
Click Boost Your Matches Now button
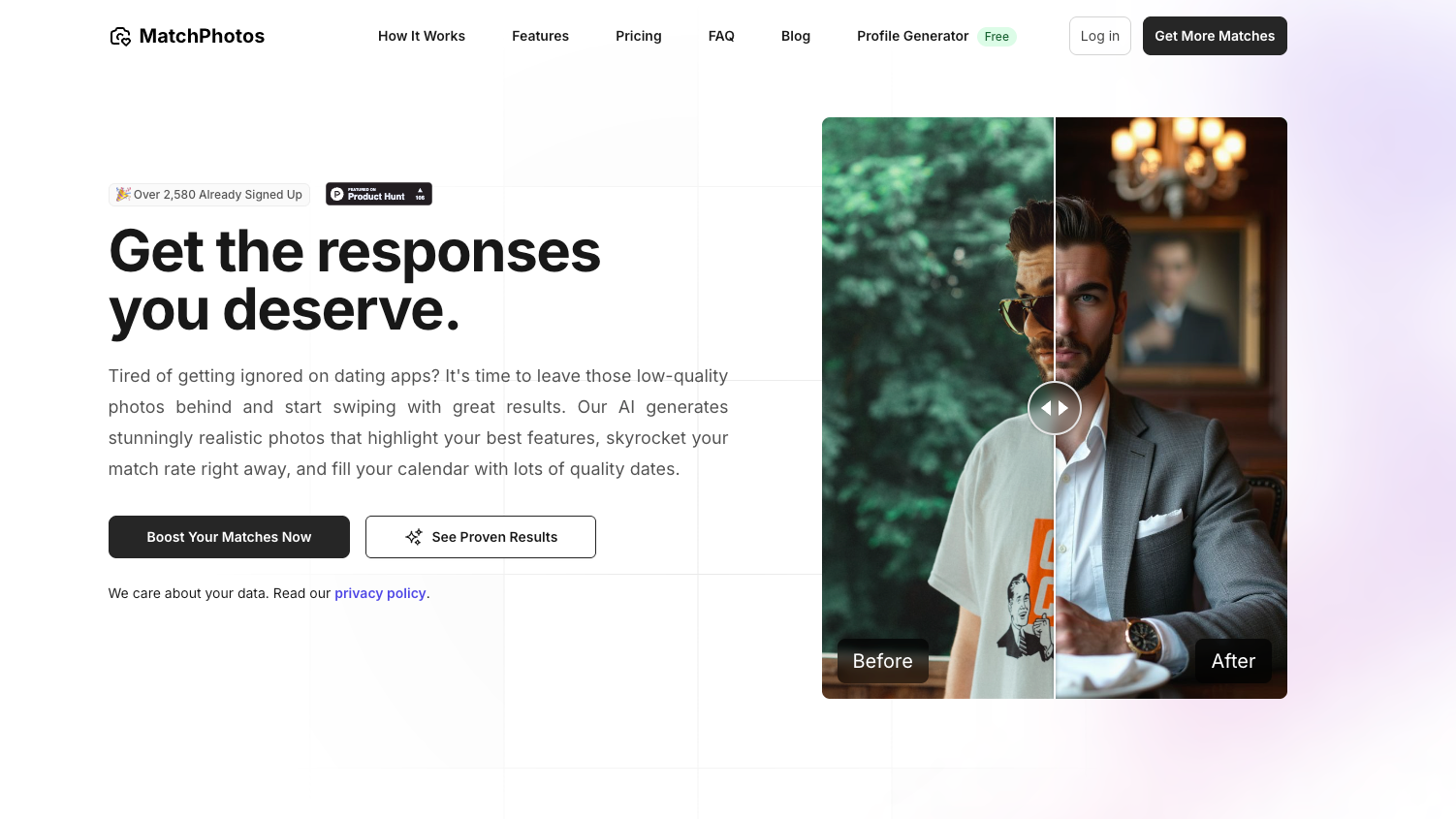229,537
